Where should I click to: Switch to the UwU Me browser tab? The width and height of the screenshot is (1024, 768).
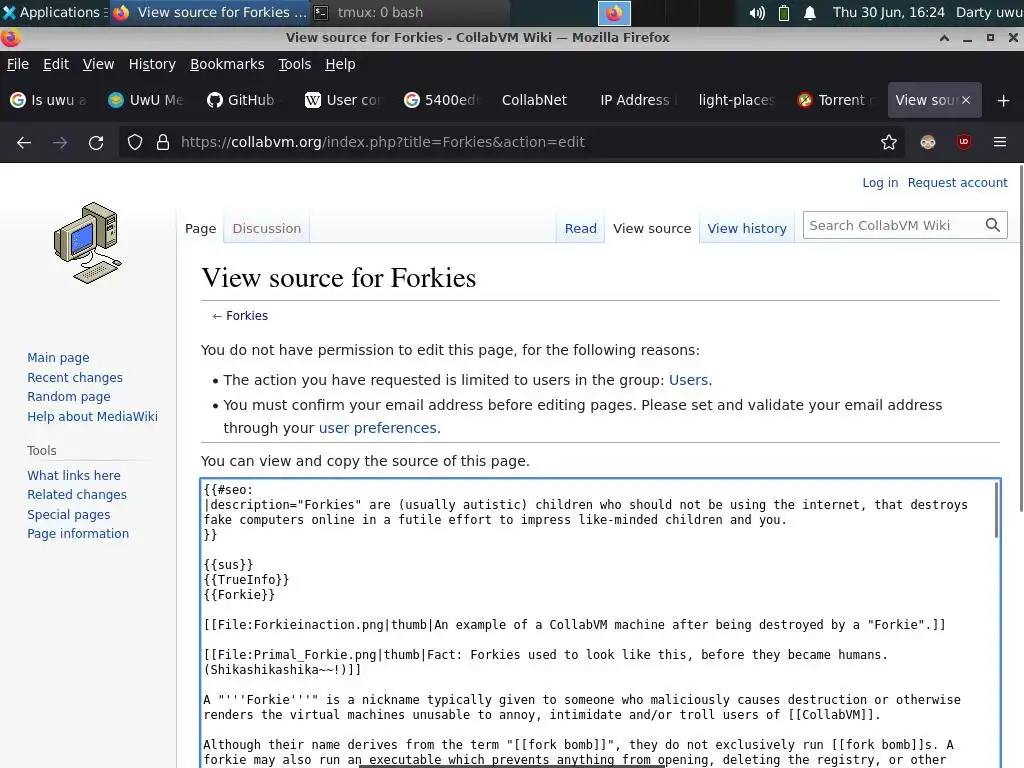tap(147, 100)
